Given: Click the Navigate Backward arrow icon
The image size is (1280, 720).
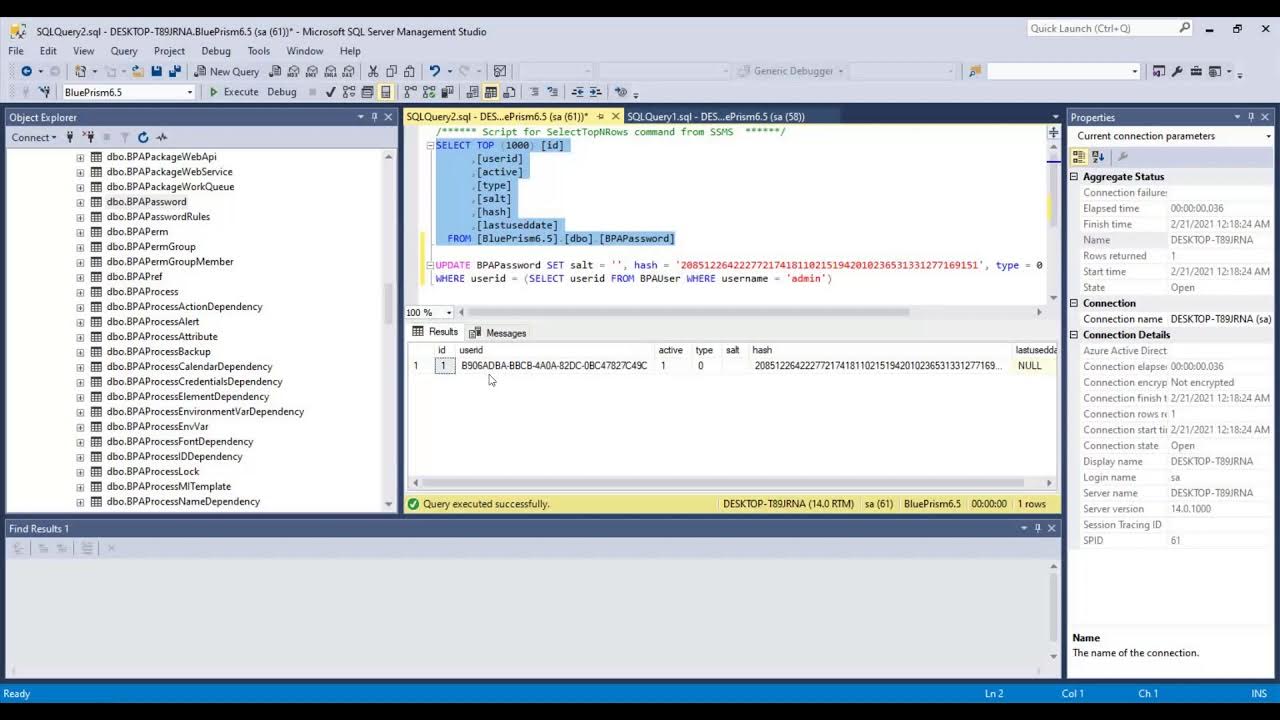Looking at the screenshot, I should (26, 71).
